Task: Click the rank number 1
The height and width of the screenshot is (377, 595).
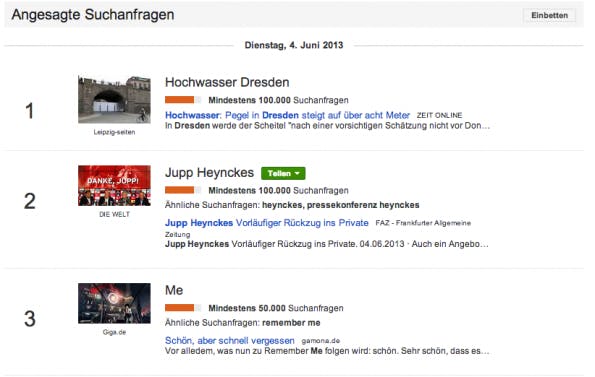Action: point(30,111)
